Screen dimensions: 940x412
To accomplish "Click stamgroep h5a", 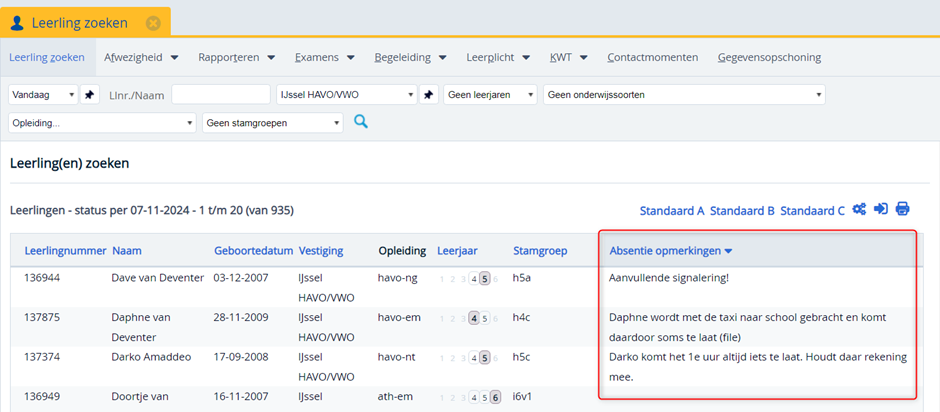I will pyautogui.click(x=522, y=278).
